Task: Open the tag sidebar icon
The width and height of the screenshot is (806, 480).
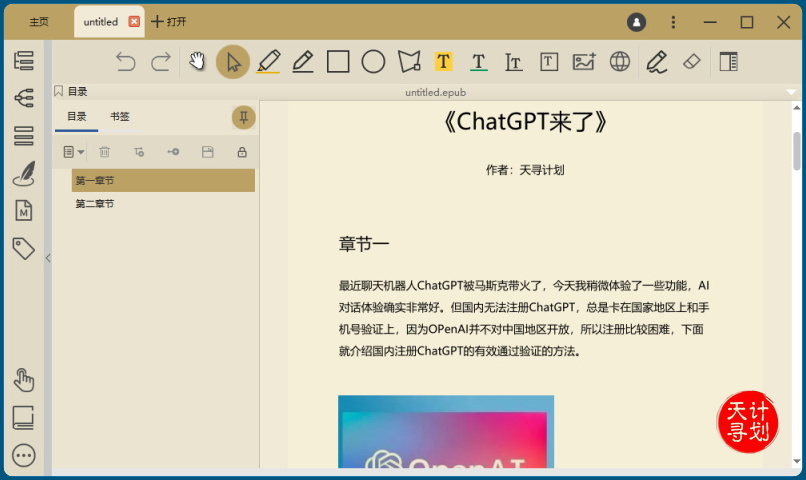Action: click(x=24, y=249)
